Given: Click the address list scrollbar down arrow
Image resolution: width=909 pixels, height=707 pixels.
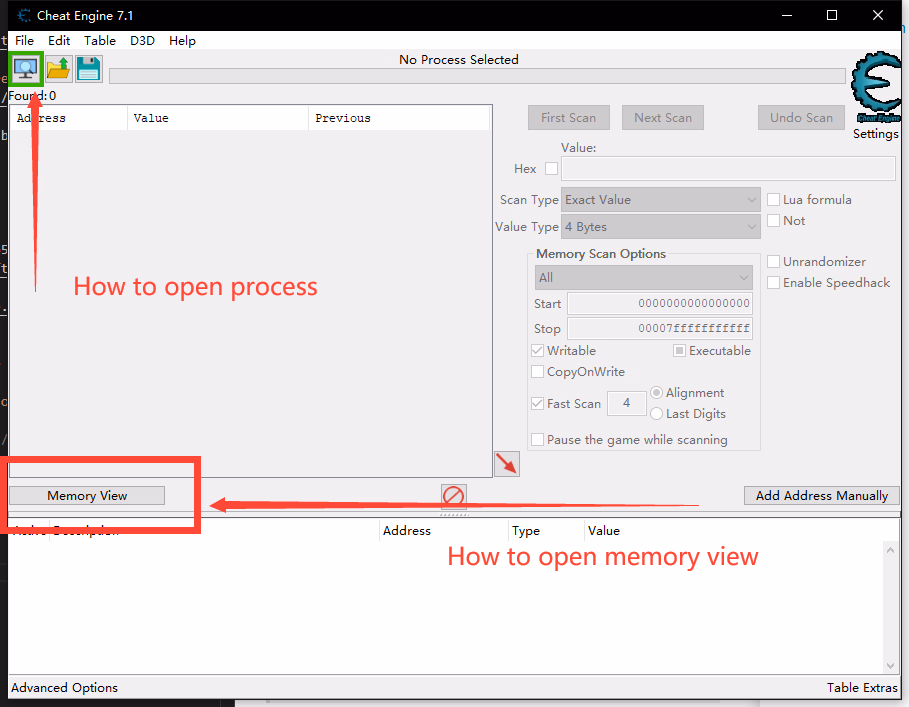Looking at the screenshot, I should click(890, 666).
